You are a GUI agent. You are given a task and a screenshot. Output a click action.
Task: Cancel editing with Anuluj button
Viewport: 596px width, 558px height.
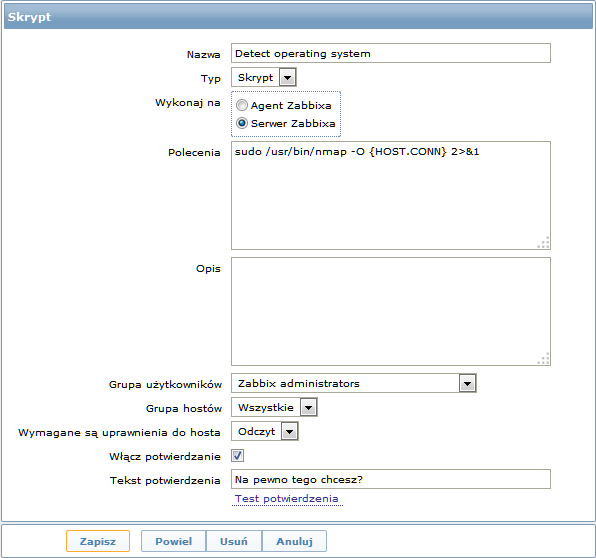coord(294,541)
